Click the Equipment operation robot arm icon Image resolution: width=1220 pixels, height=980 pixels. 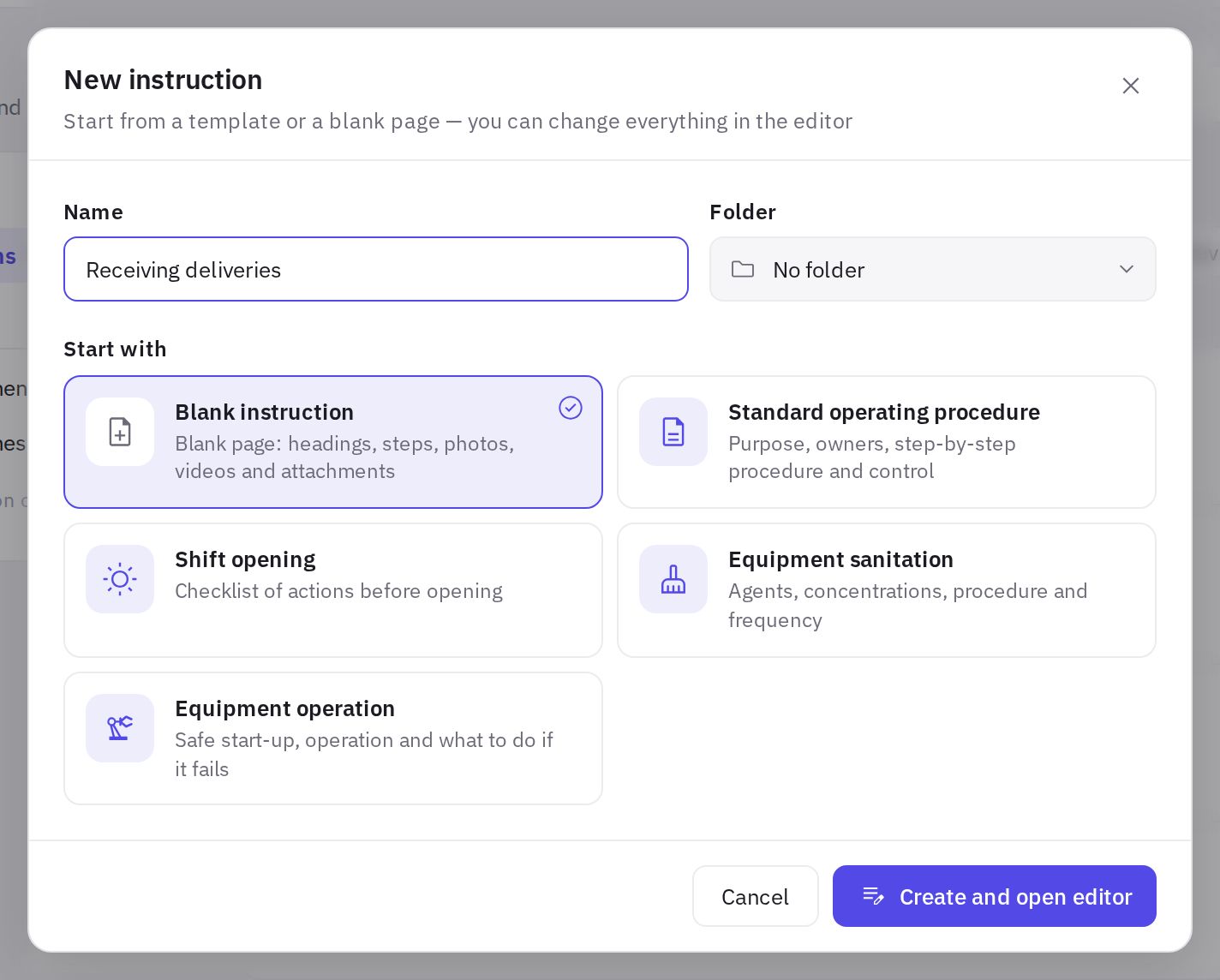[x=120, y=728]
